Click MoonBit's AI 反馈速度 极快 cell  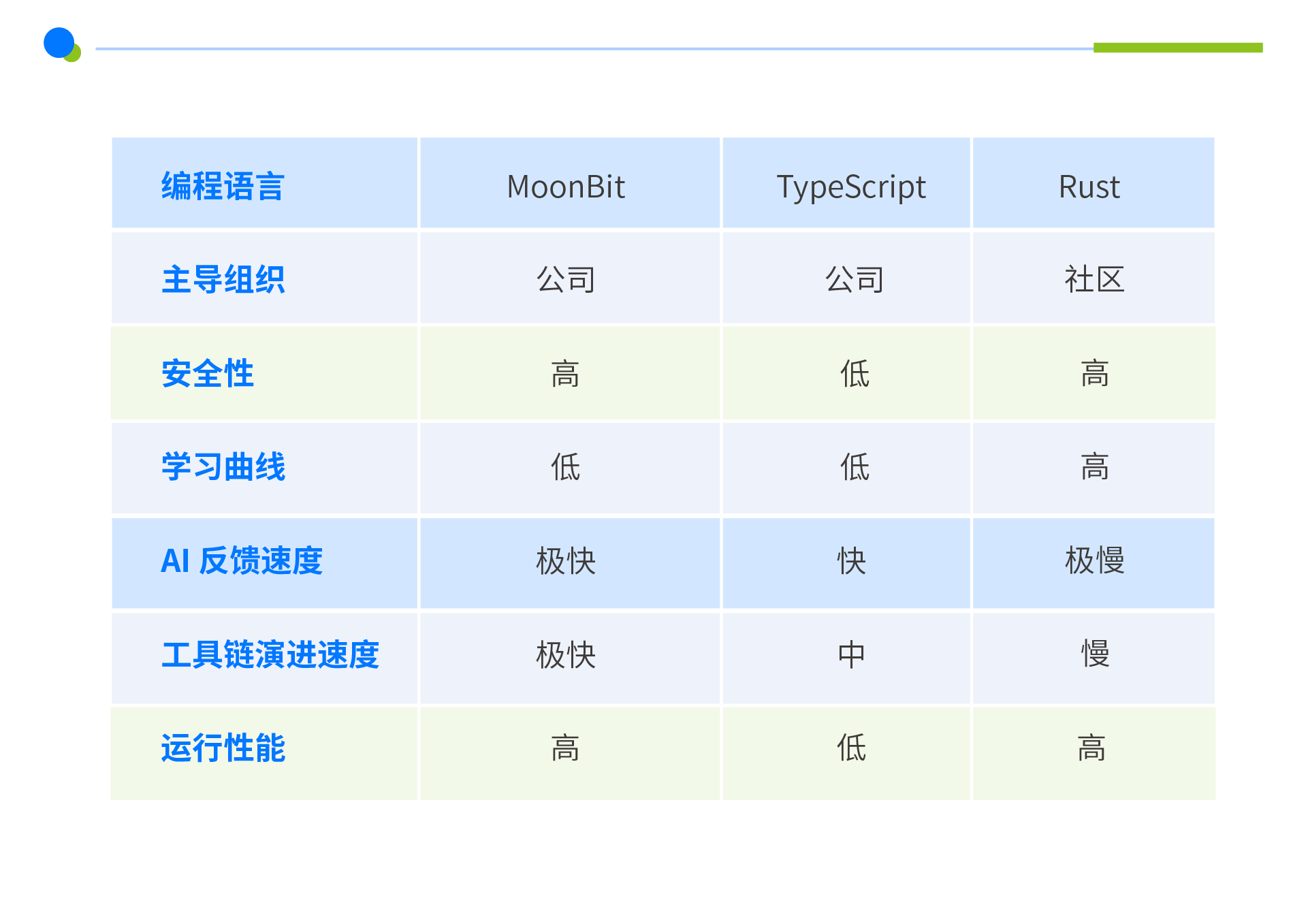pyautogui.click(x=566, y=561)
